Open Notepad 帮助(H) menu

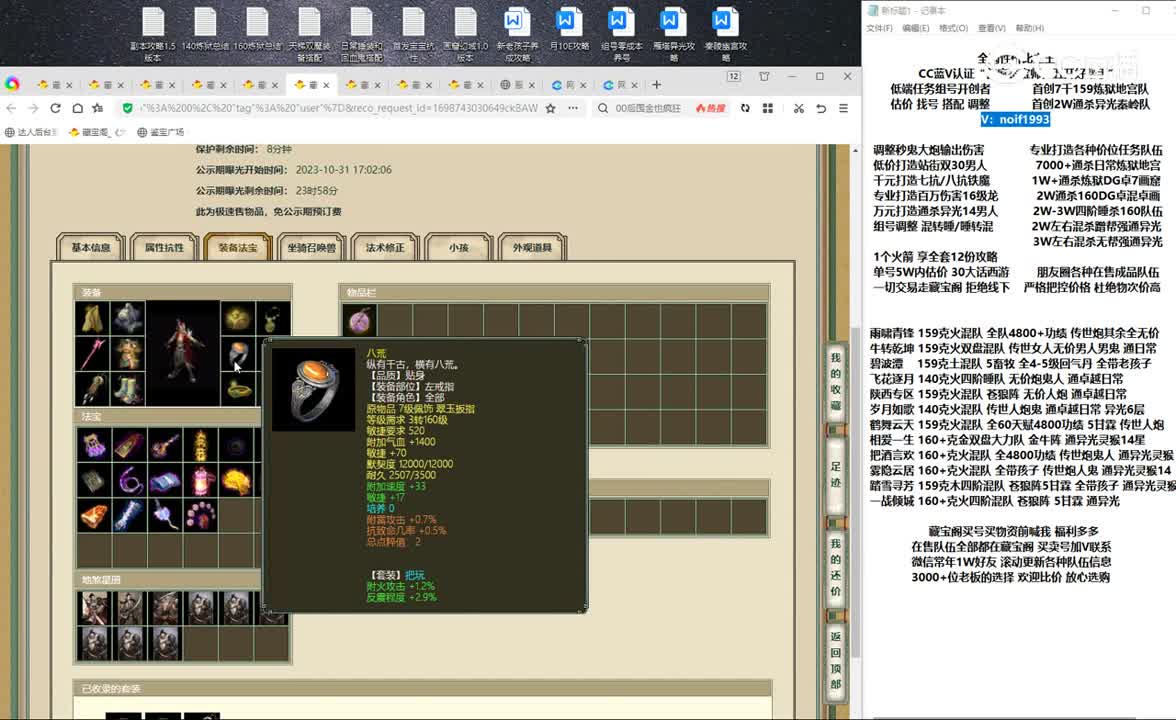click(1030, 28)
